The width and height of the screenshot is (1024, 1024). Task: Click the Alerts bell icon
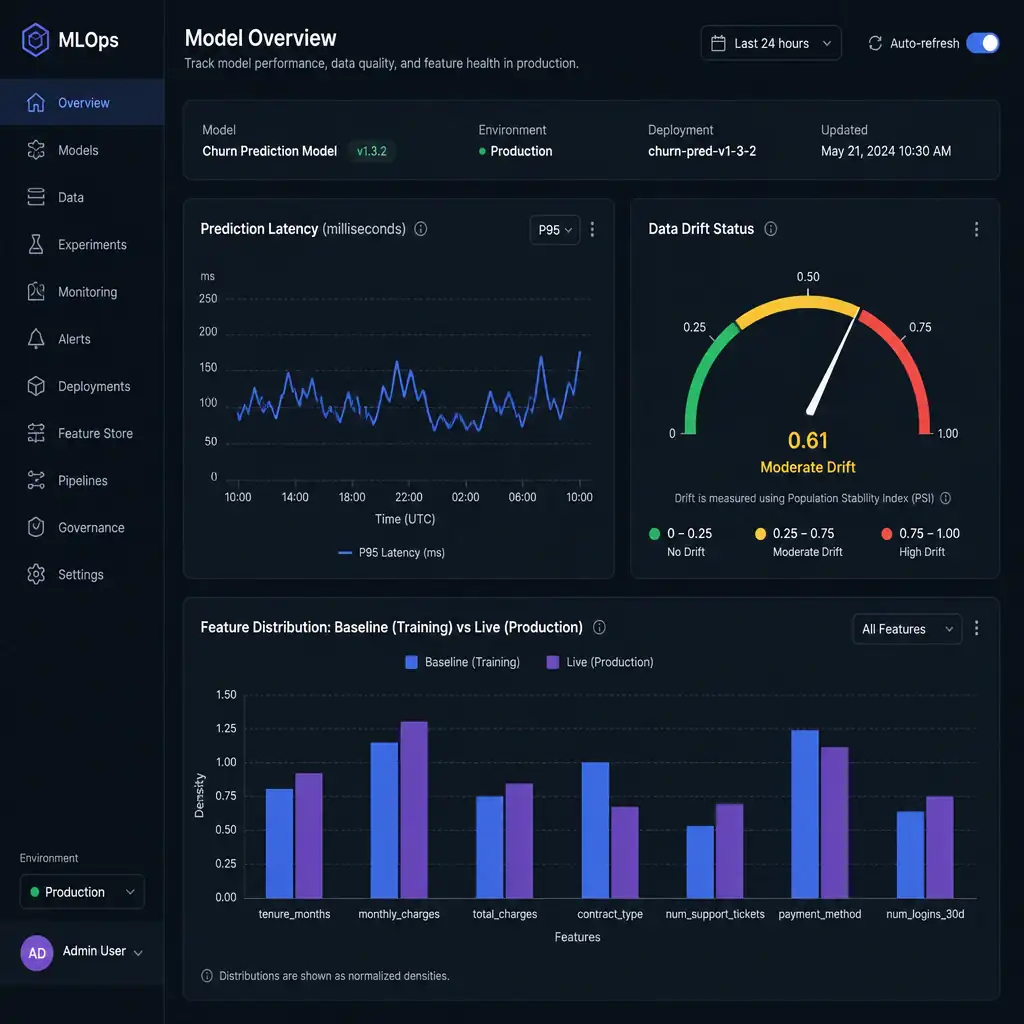tap(36, 339)
